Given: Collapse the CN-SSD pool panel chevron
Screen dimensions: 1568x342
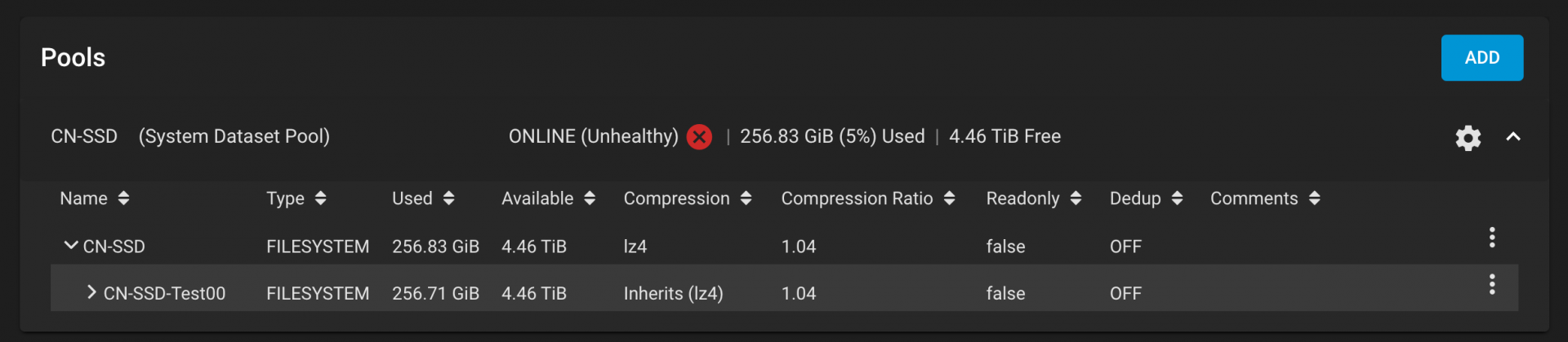Looking at the screenshot, I should (1512, 137).
